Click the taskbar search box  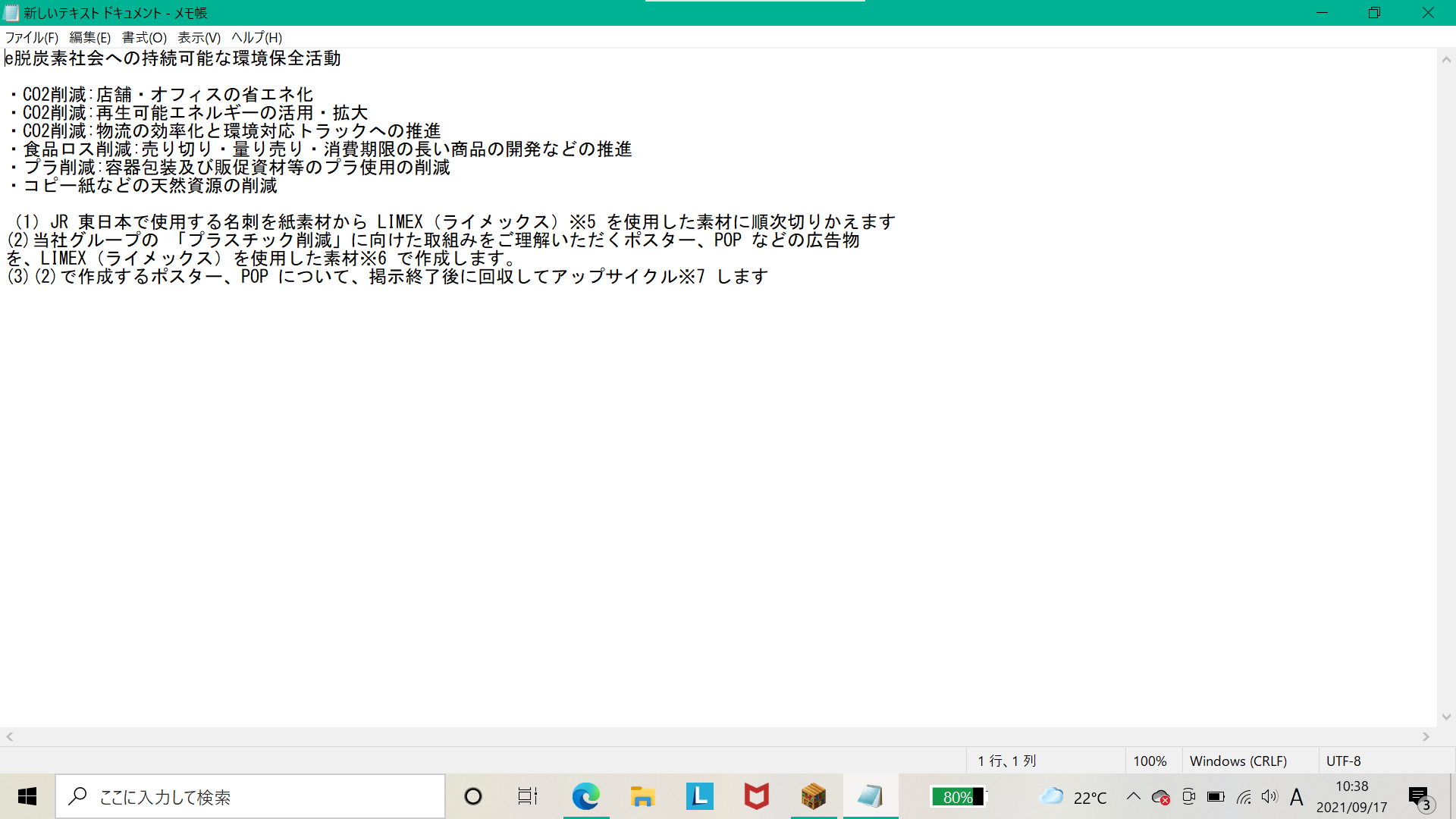(250, 796)
